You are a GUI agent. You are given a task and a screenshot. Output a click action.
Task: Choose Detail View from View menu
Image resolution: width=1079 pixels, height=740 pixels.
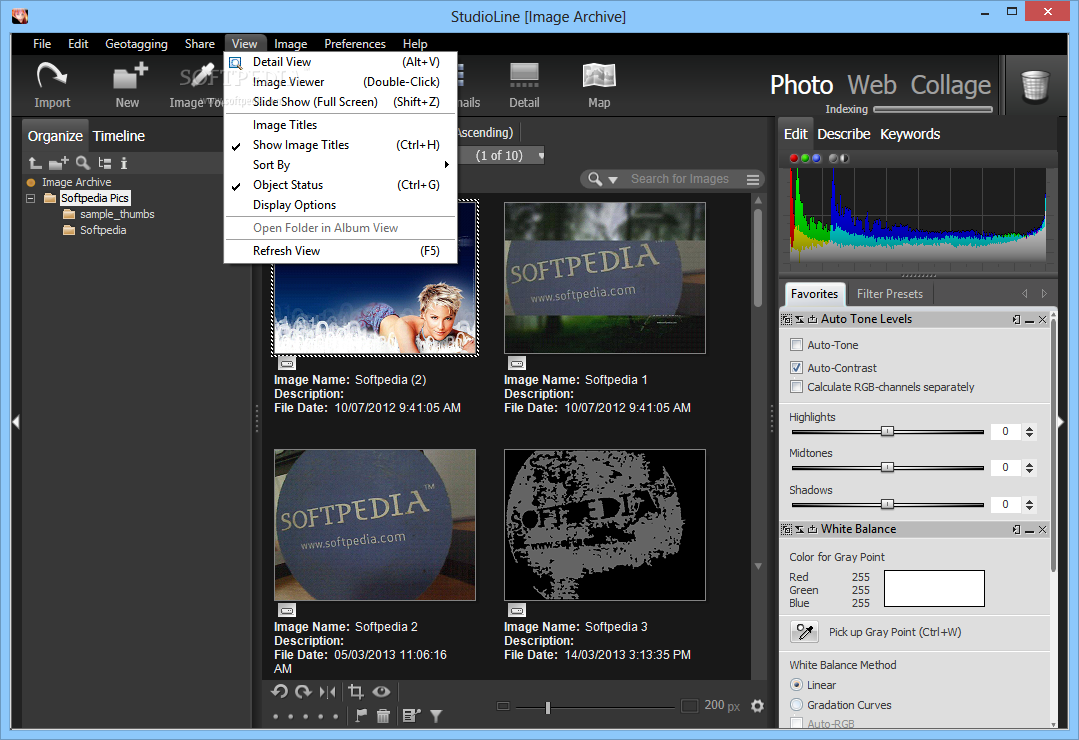(x=341, y=62)
